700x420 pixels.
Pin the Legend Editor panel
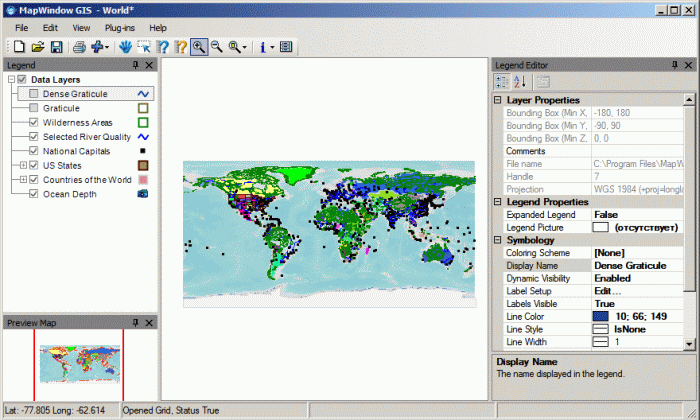tap(675, 65)
